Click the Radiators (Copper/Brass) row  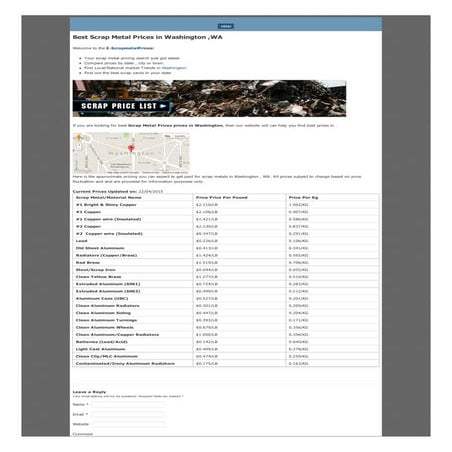[226, 255]
